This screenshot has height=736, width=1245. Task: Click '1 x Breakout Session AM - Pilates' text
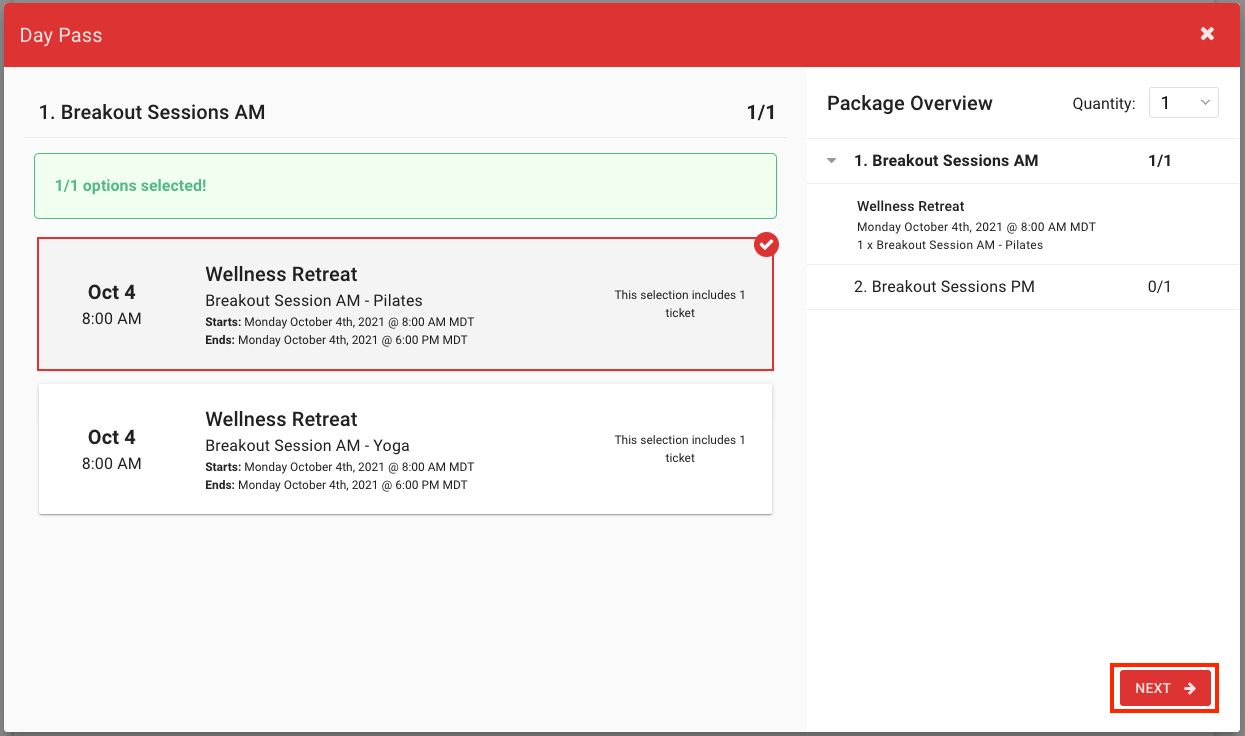(x=950, y=245)
